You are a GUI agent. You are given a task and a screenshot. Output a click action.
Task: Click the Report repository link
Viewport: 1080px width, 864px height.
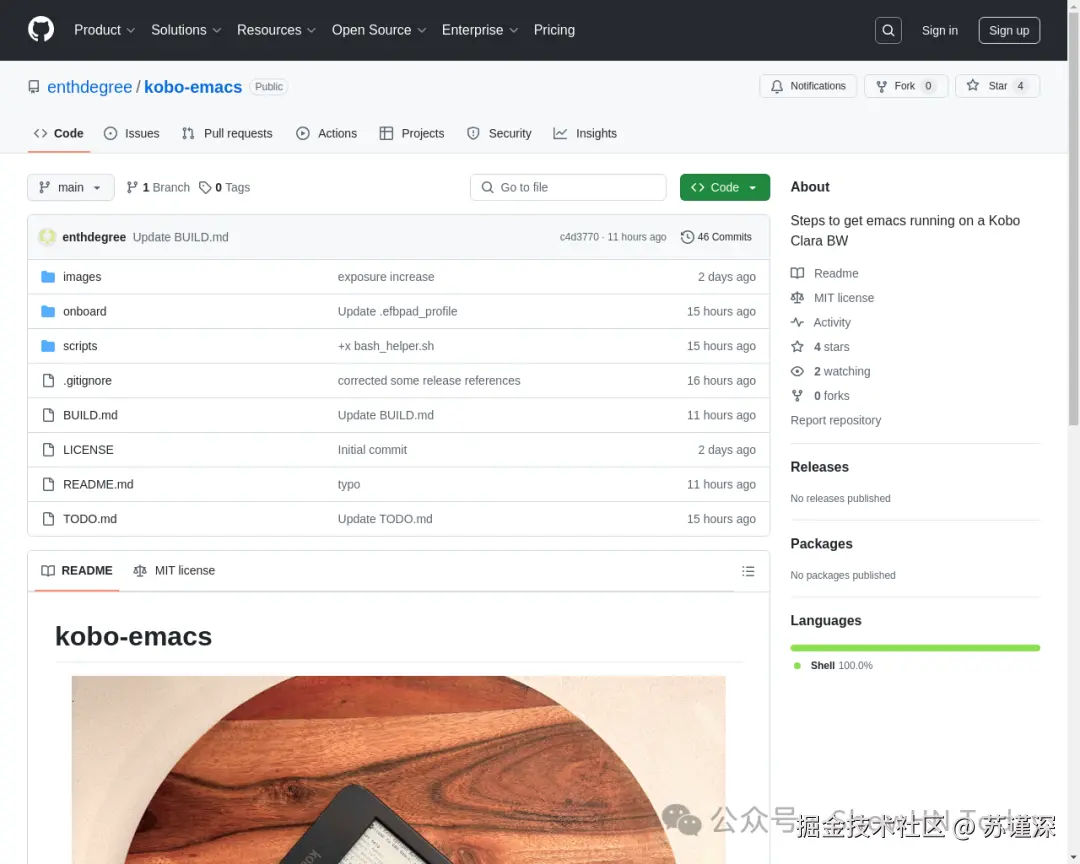pyautogui.click(x=835, y=420)
